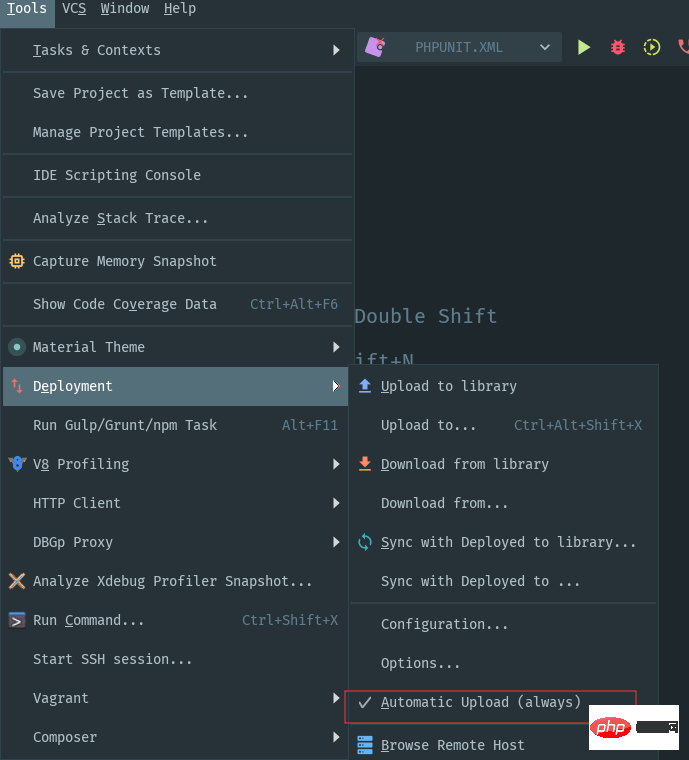Open Deployment Options...

(504, 663)
